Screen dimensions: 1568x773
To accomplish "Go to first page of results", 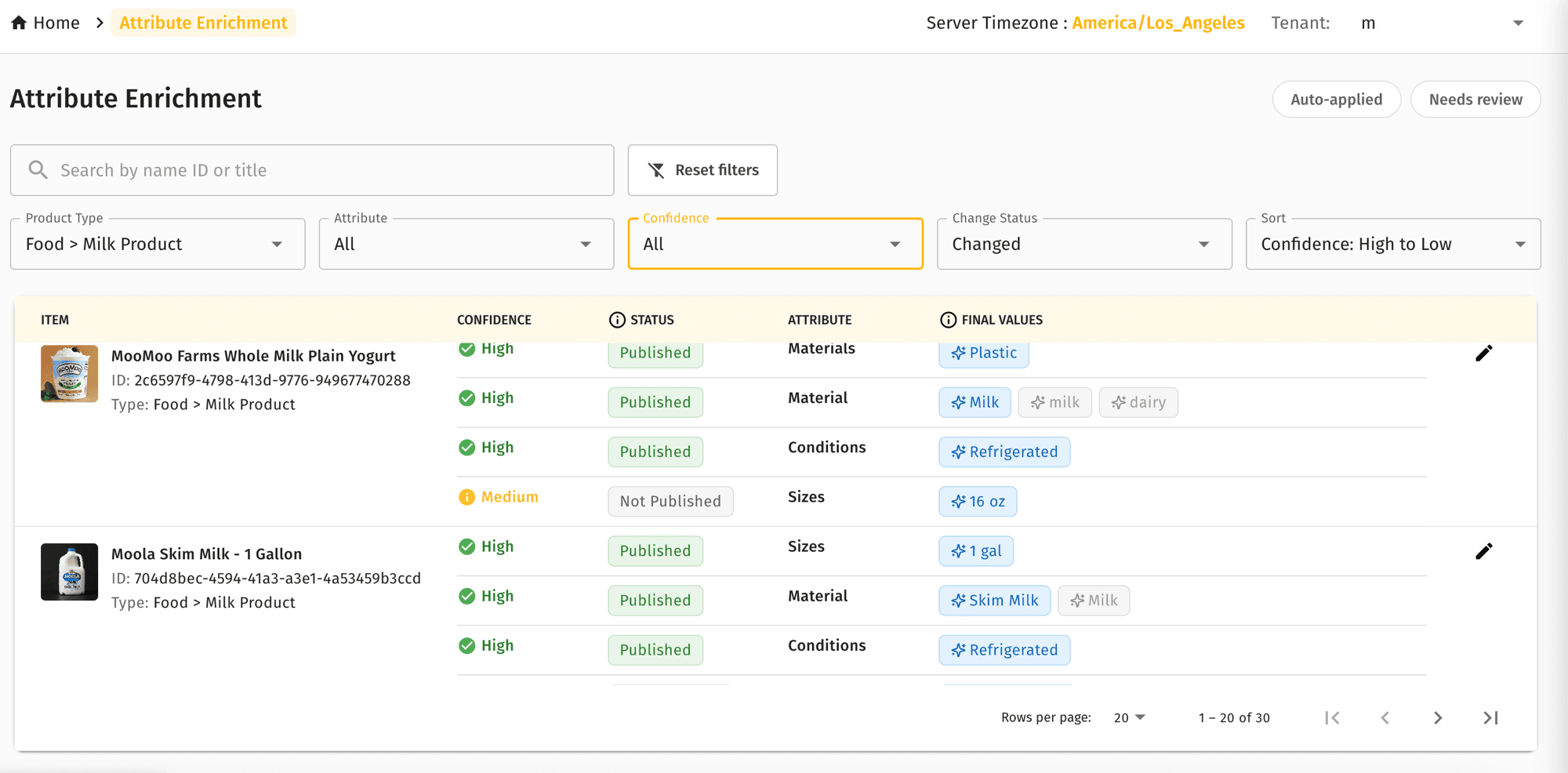I will click(x=1332, y=717).
